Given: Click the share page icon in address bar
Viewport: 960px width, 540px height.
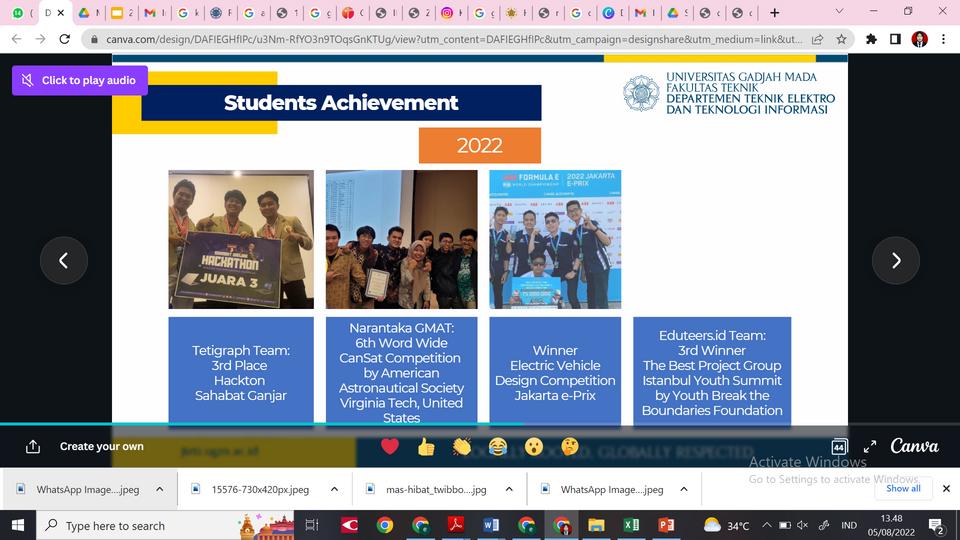Looking at the screenshot, I should (x=817, y=39).
